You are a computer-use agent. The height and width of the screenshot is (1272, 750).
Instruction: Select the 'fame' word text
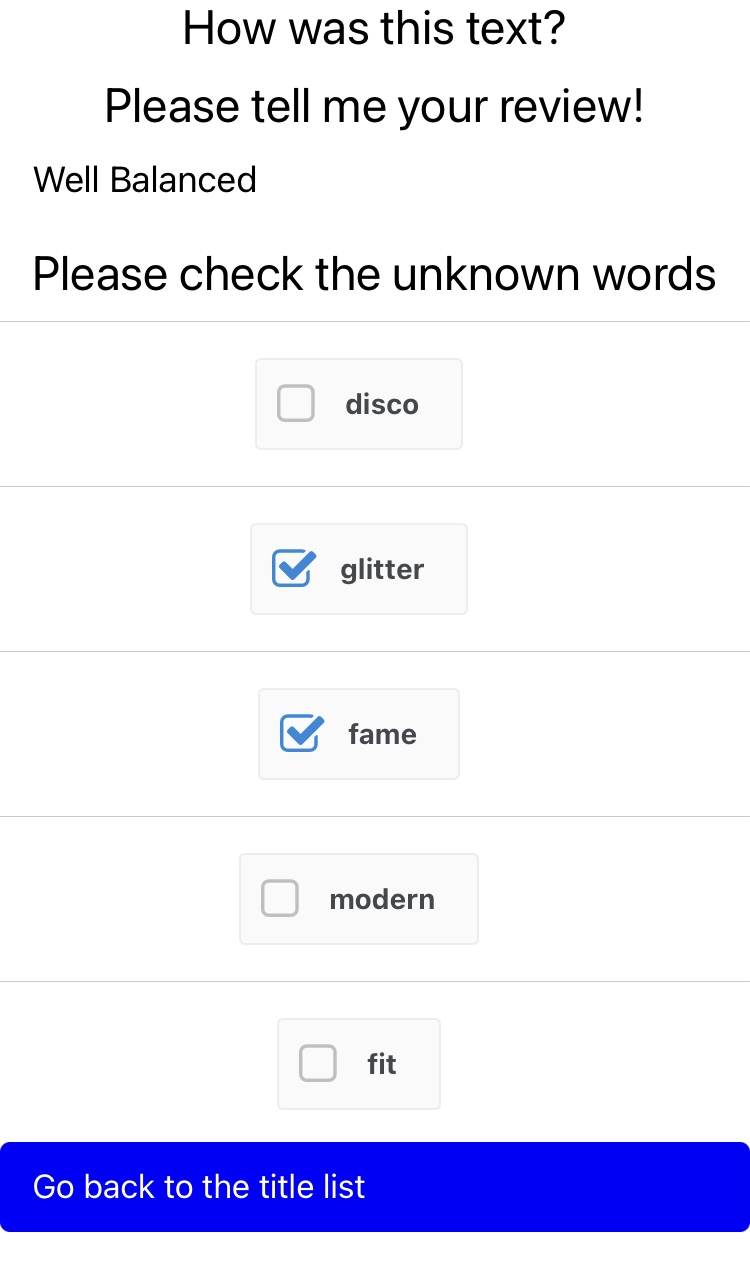[x=382, y=734]
